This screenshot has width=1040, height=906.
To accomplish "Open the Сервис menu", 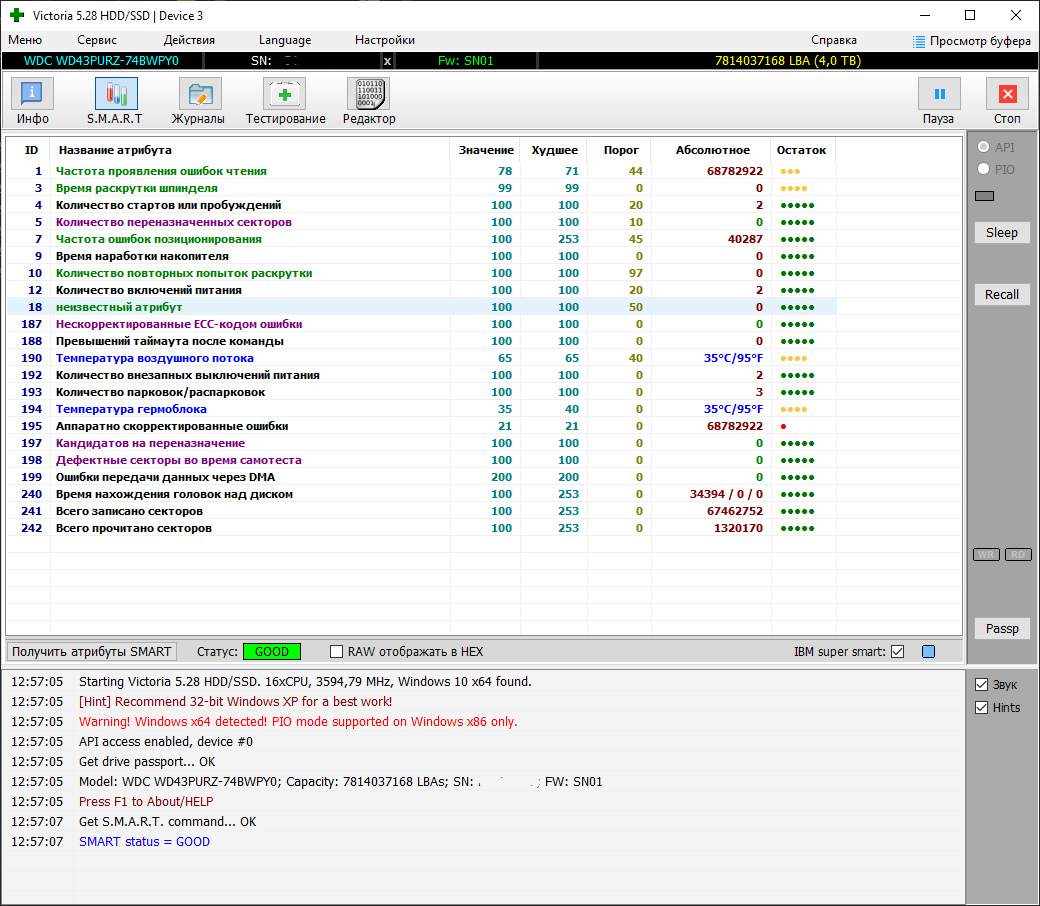I will tap(97, 40).
